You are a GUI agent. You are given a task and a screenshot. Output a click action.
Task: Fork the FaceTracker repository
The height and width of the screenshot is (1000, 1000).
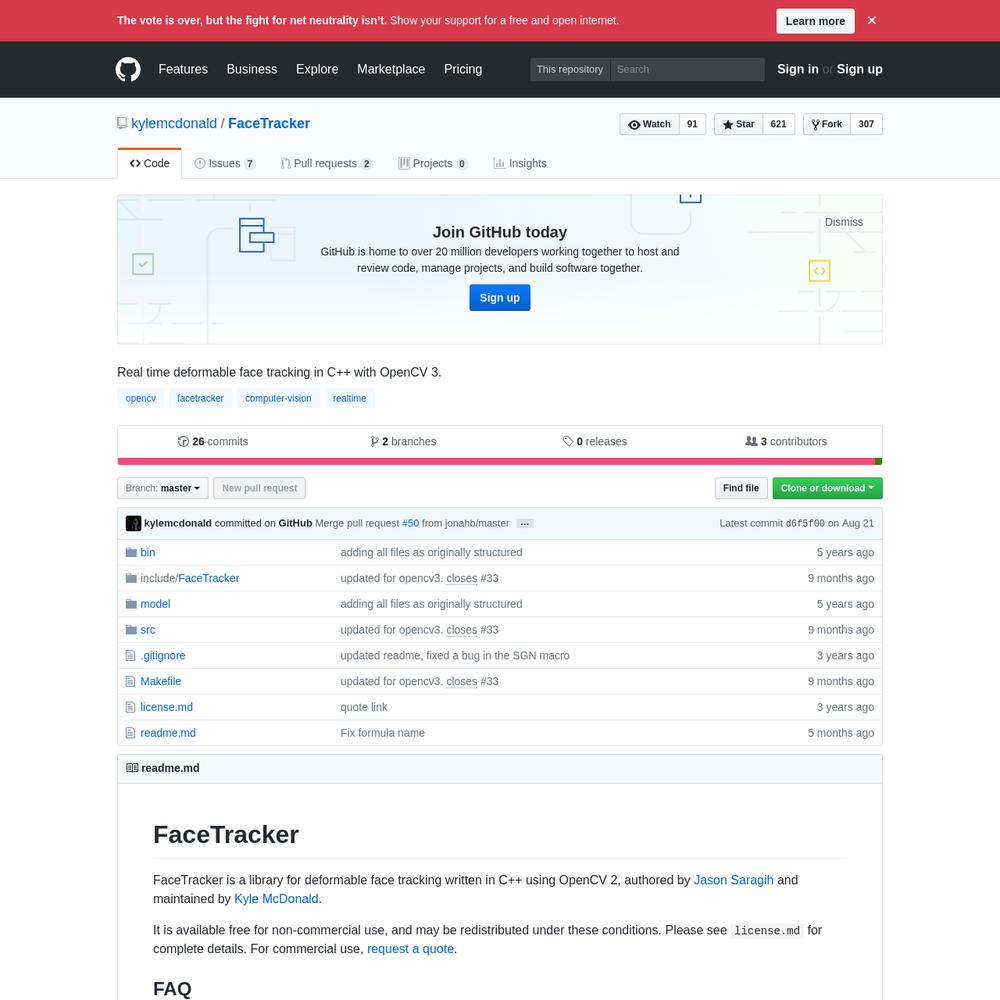click(827, 124)
